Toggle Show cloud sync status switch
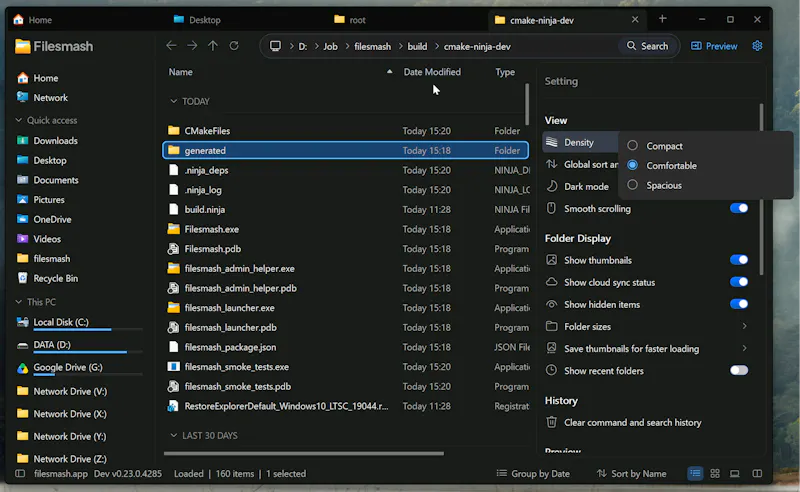800x492 pixels. coord(739,282)
